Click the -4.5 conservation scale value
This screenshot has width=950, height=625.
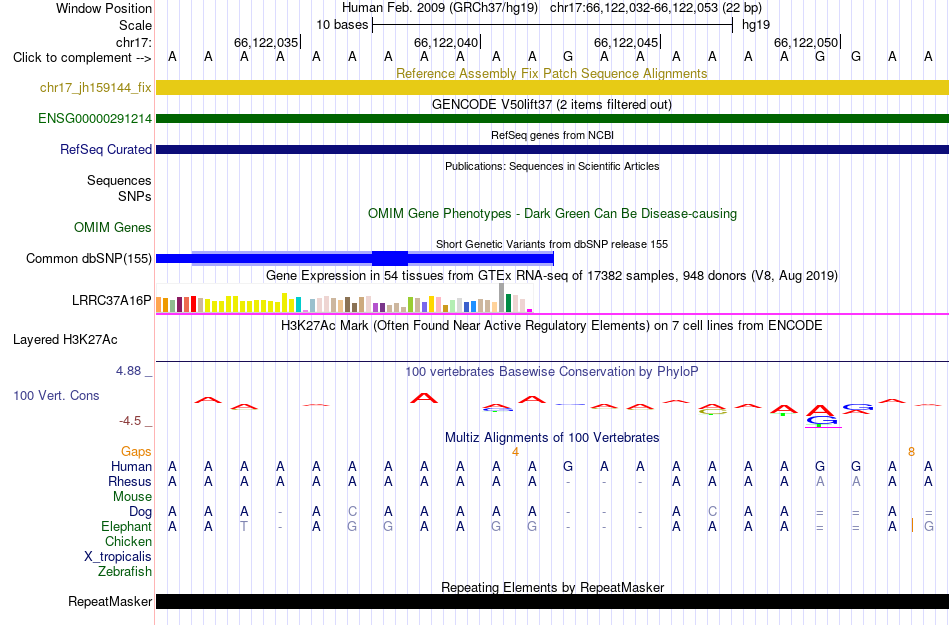point(130,421)
